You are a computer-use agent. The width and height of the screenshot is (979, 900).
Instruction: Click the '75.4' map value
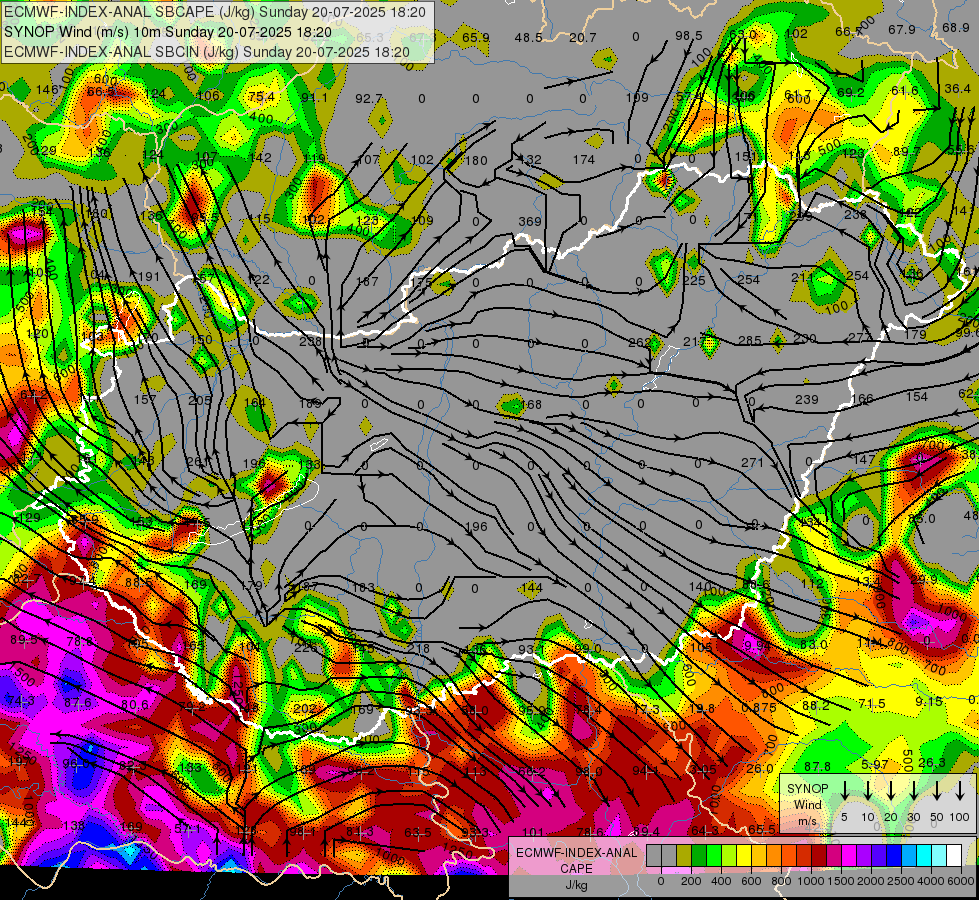261,97
